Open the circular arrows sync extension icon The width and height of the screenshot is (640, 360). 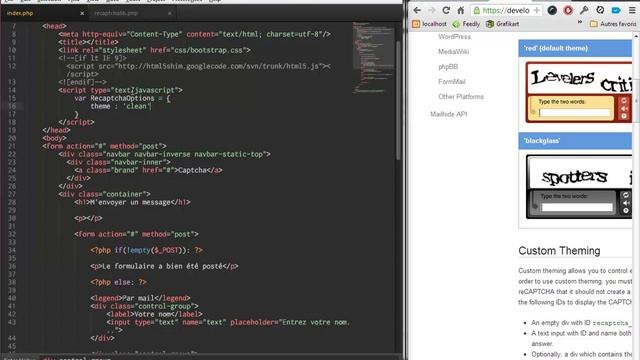[x=600, y=11]
